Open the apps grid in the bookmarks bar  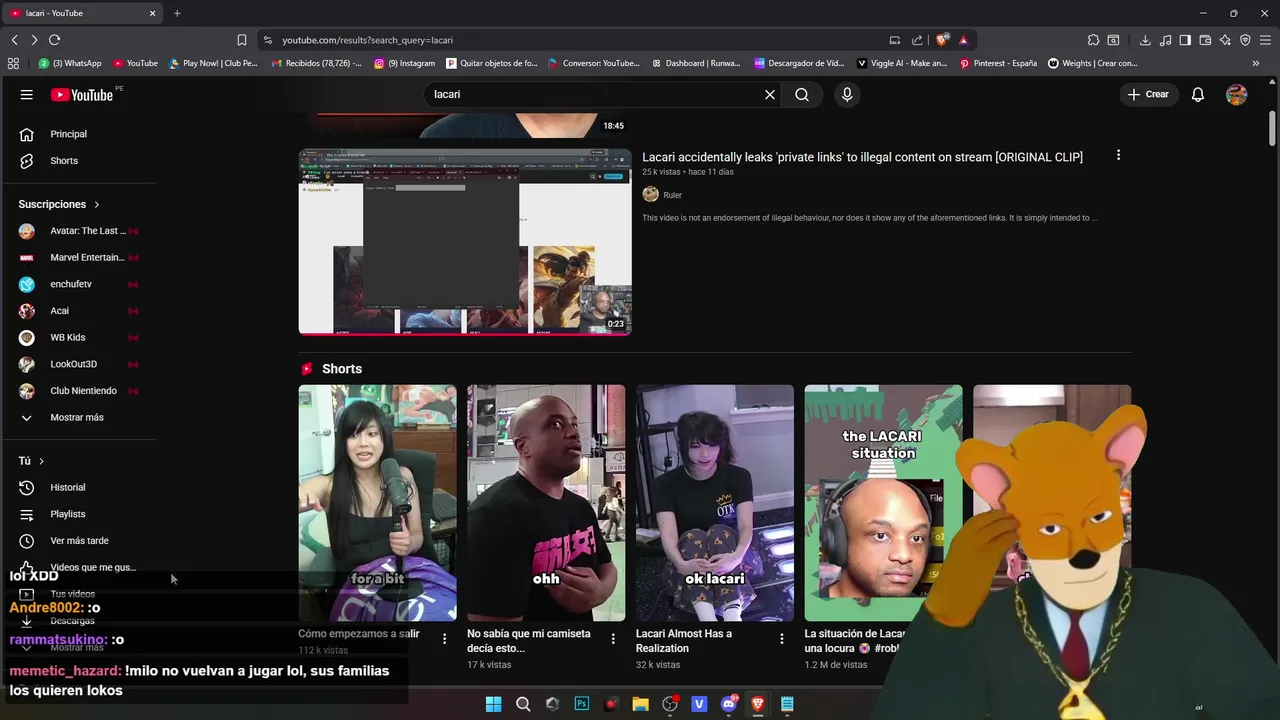click(13, 63)
